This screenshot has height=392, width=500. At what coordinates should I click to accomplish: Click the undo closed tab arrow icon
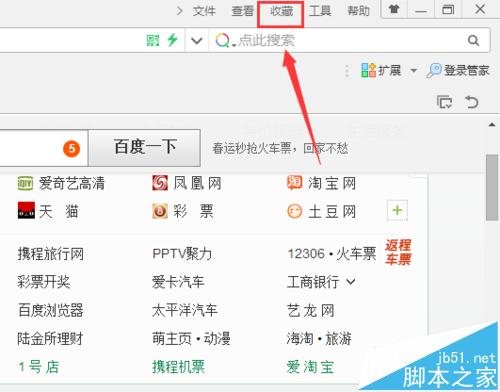471,102
